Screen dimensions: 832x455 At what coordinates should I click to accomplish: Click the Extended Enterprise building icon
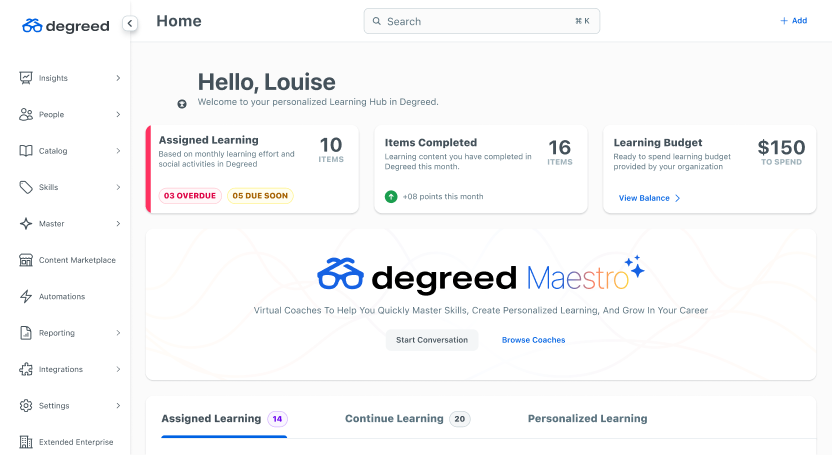(x=25, y=442)
